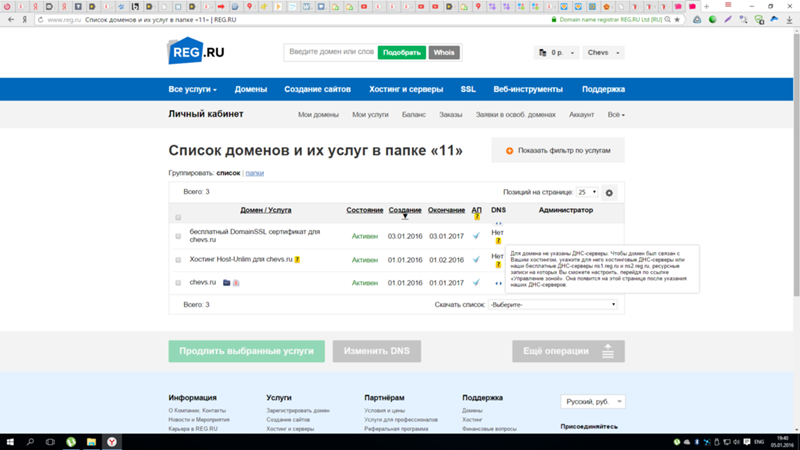Click the pink icon beside chevs.ru
The width and height of the screenshot is (800, 450).
point(236,283)
